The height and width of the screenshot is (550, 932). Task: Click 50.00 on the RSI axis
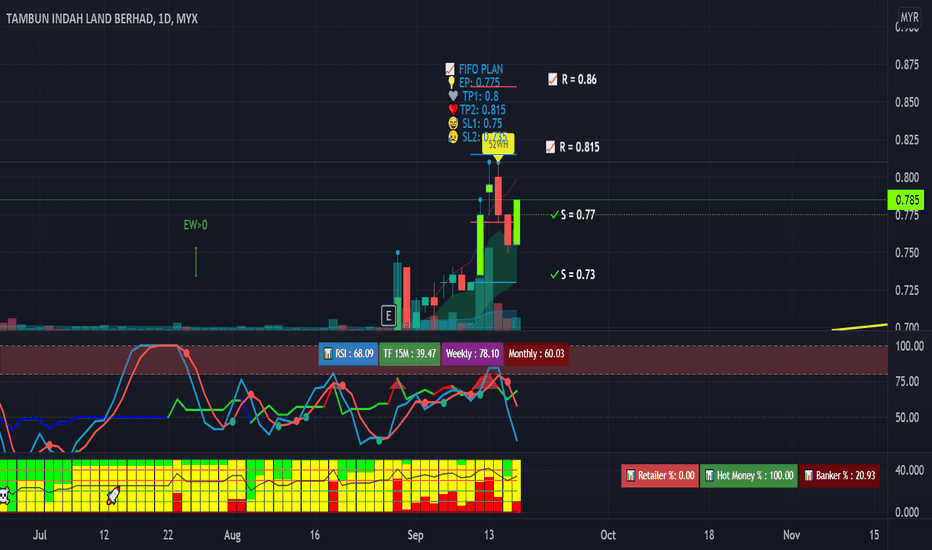(909, 417)
